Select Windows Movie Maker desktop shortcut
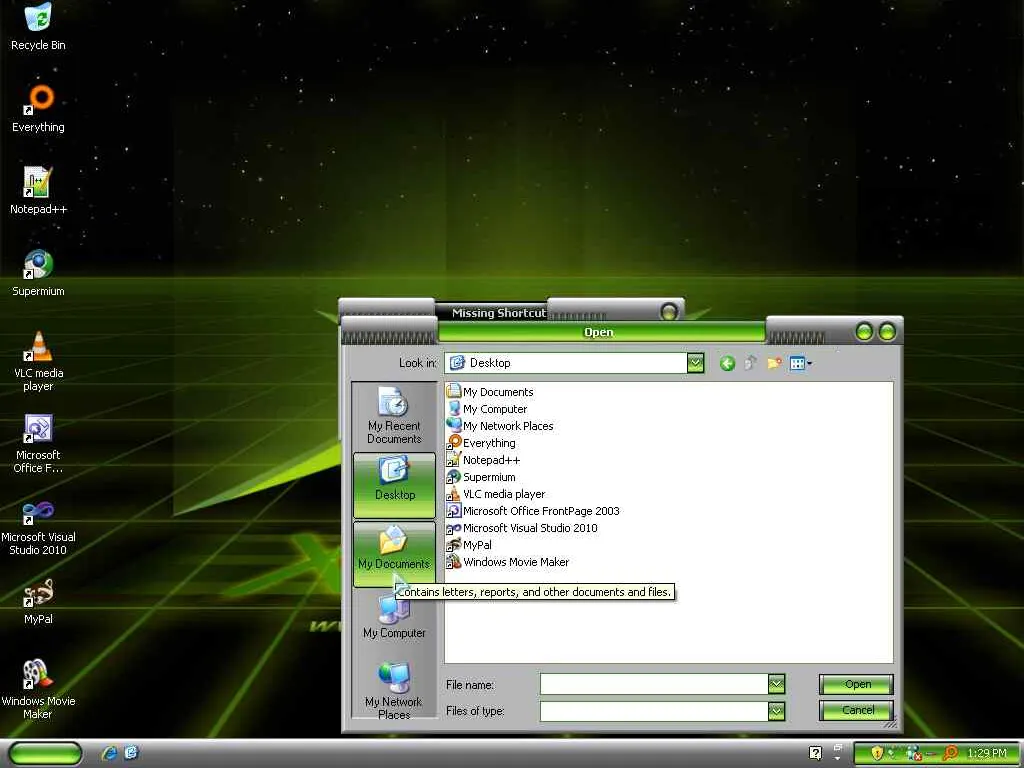 [38, 690]
